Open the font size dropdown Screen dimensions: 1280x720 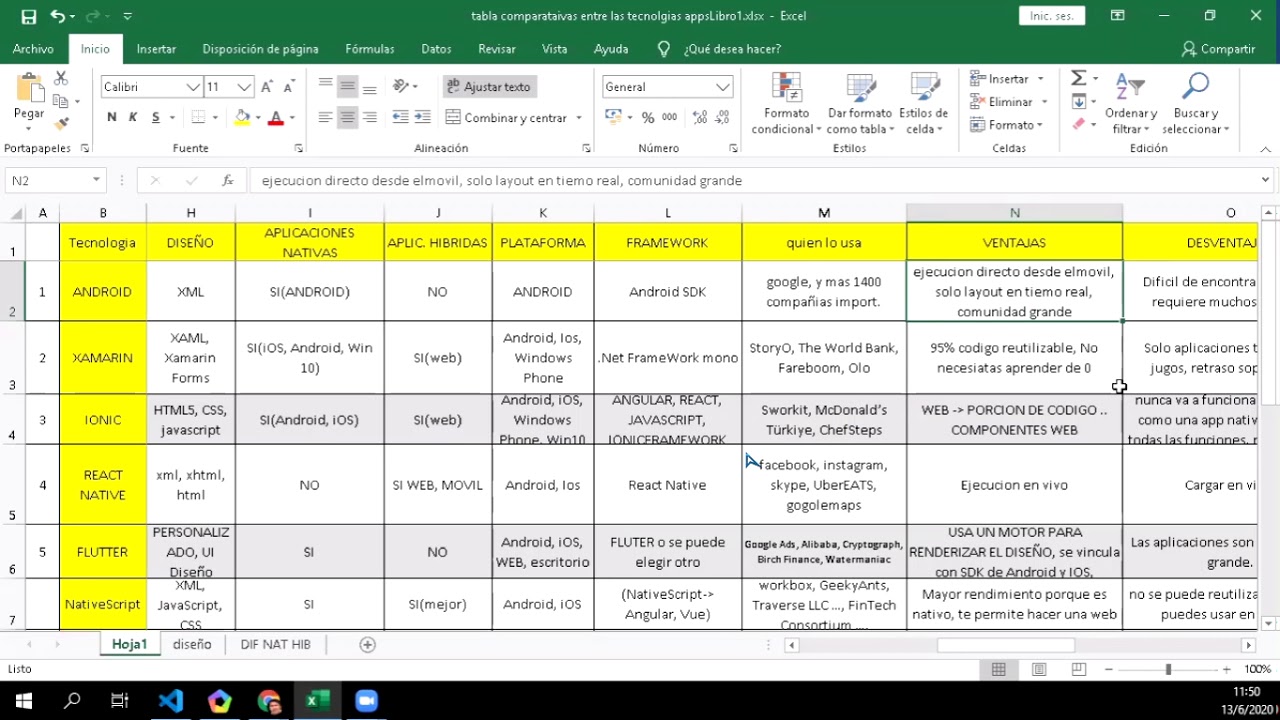(x=244, y=87)
